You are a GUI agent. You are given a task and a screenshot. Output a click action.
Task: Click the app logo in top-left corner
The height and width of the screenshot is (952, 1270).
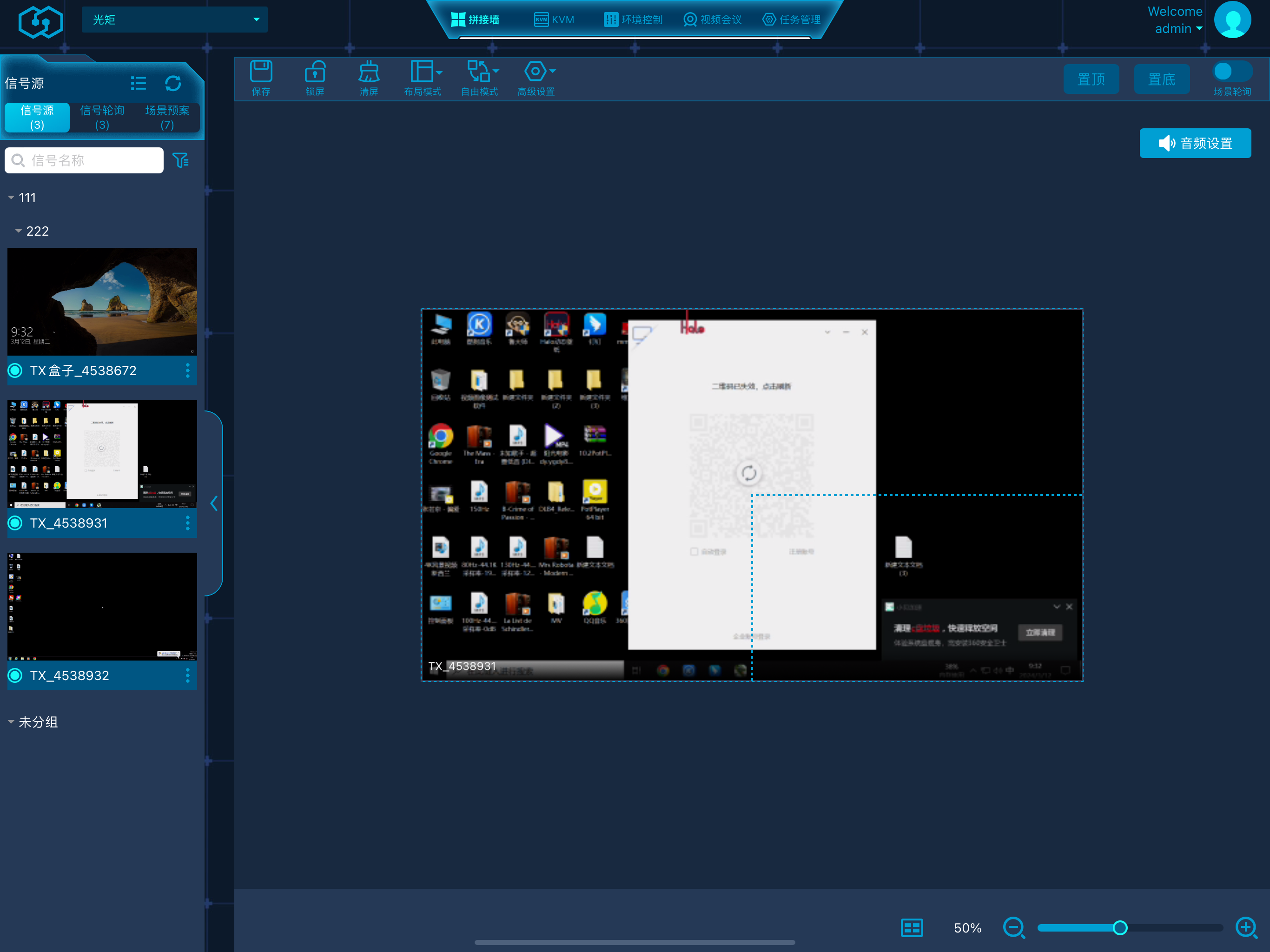coord(40,22)
